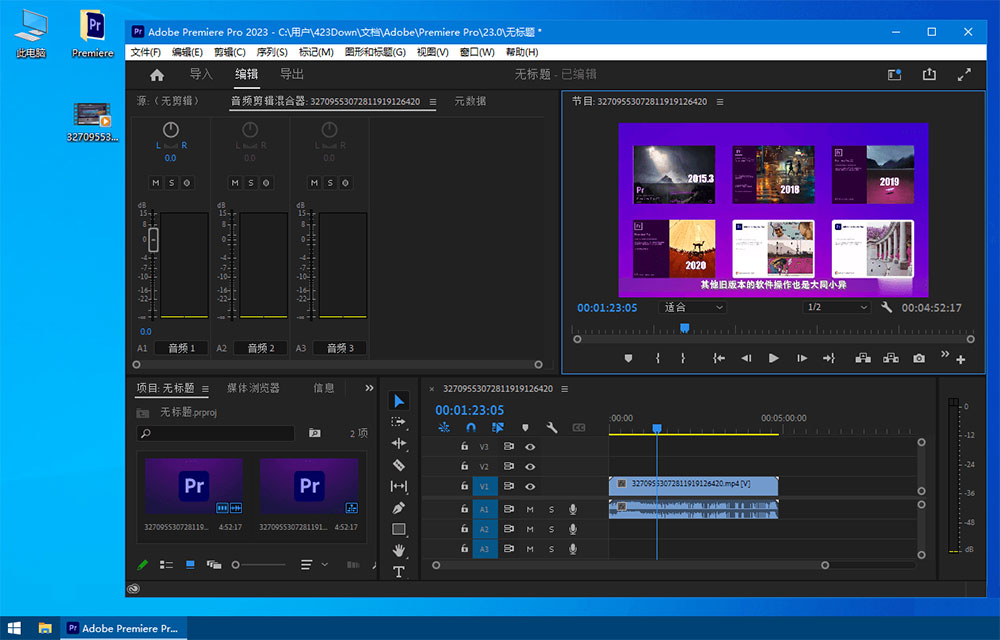Hide the V3 video track output

[x=529, y=447]
